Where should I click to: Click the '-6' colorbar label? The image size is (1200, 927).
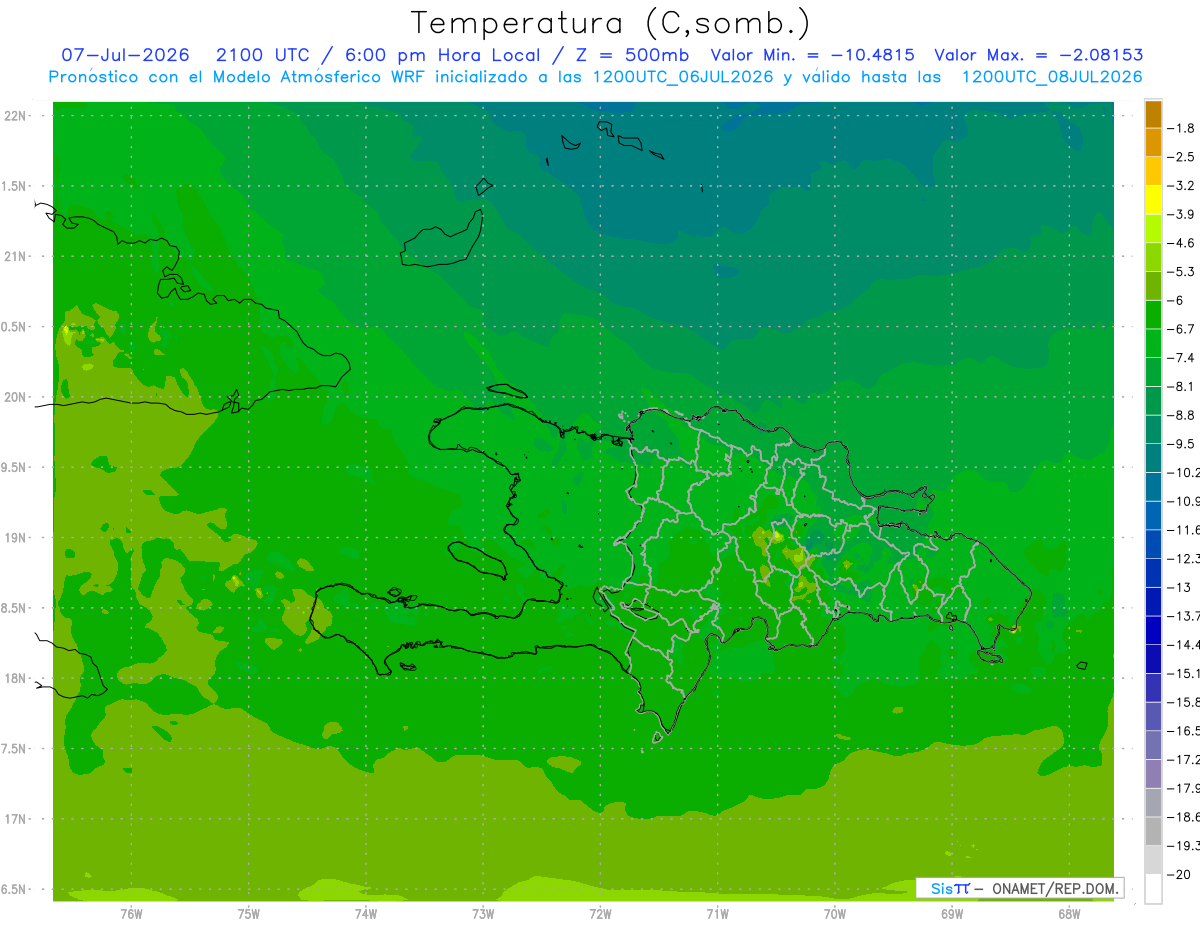pyautogui.click(x=1177, y=300)
